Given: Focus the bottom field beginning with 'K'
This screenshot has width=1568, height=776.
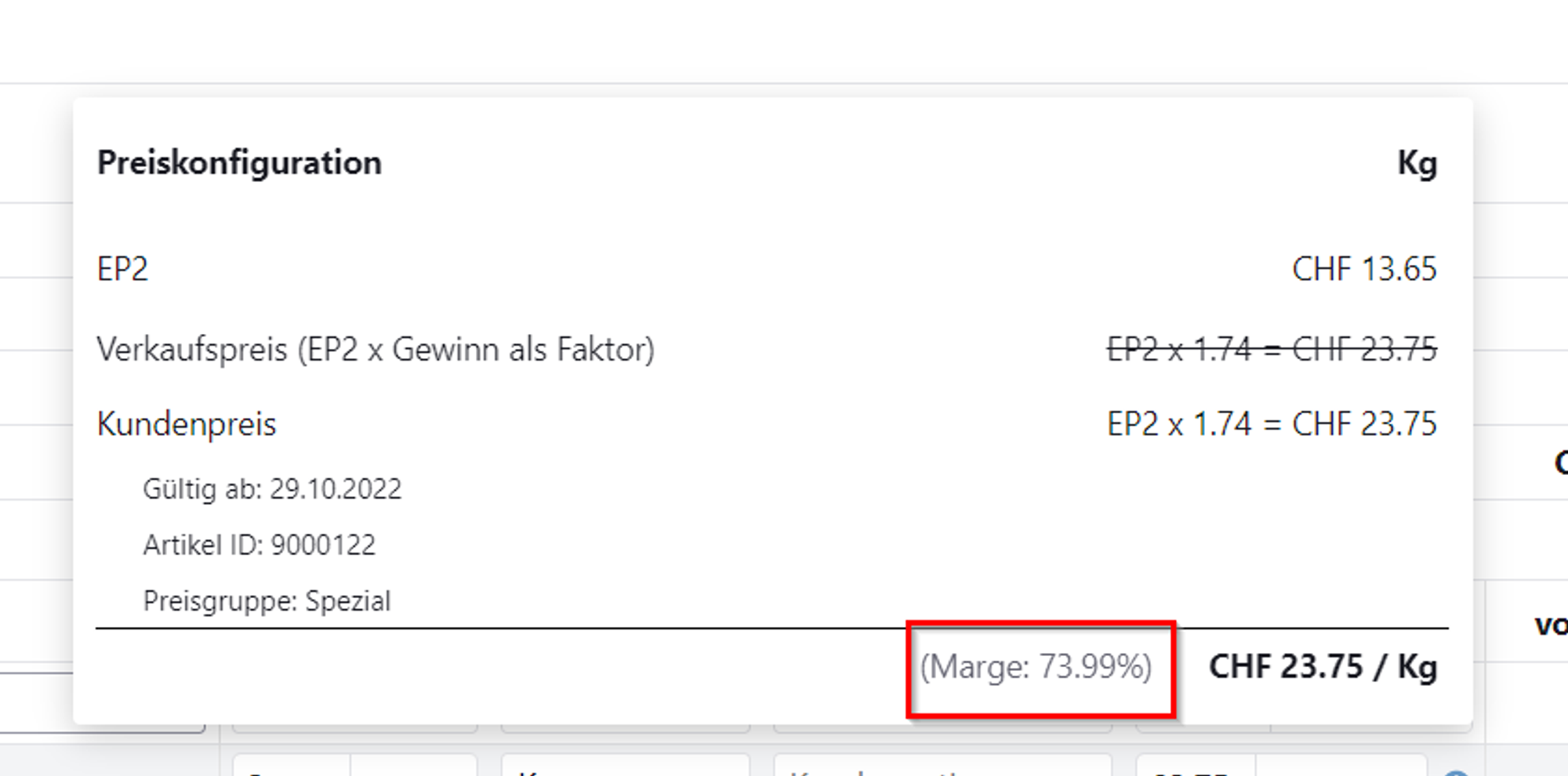Looking at the screenshot, I should (625, 767).
